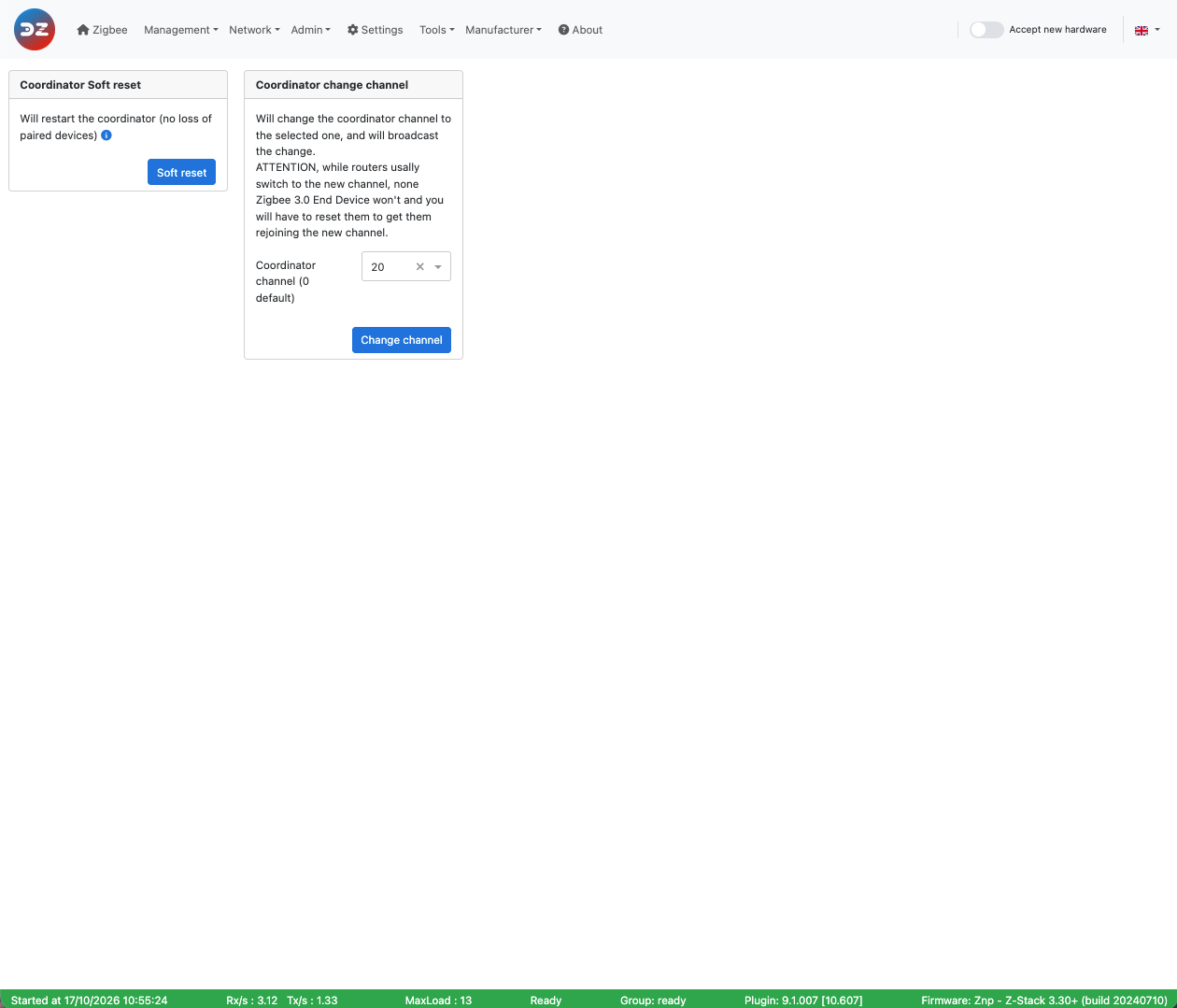Click the question mark About icon
The width and height of the screenshot is (1177, 1008).
point(563,30)
